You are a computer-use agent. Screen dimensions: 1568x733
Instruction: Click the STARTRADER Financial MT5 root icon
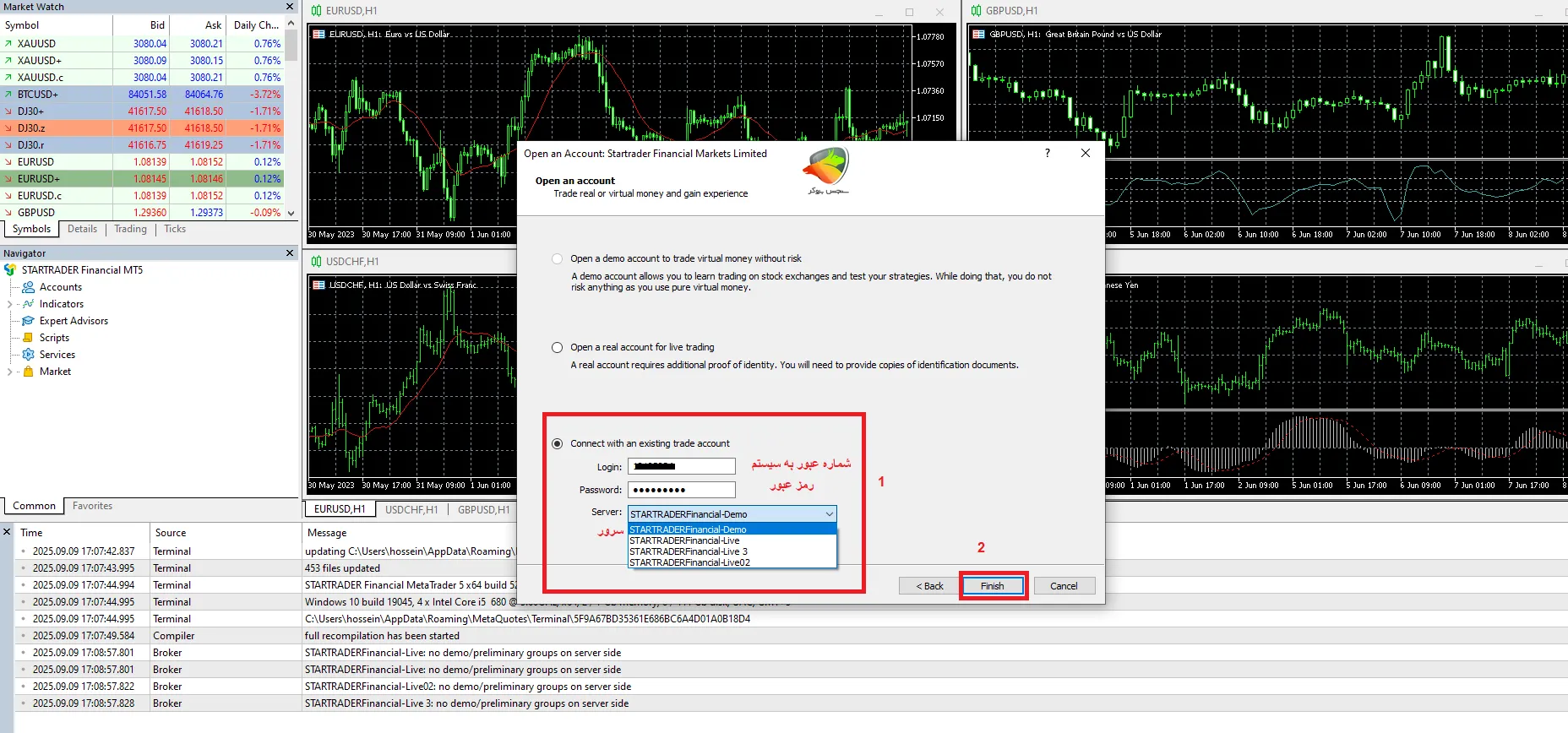coord(10,270)
